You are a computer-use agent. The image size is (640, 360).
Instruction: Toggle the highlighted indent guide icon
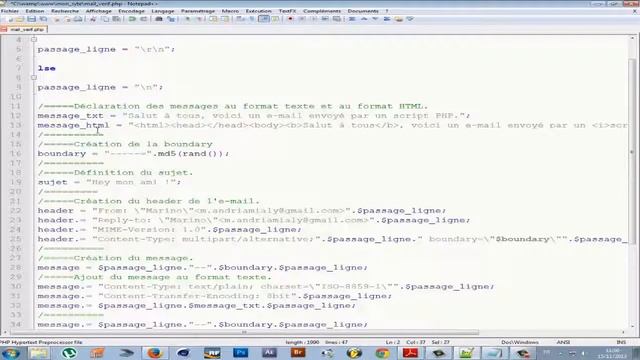(264, 19)
